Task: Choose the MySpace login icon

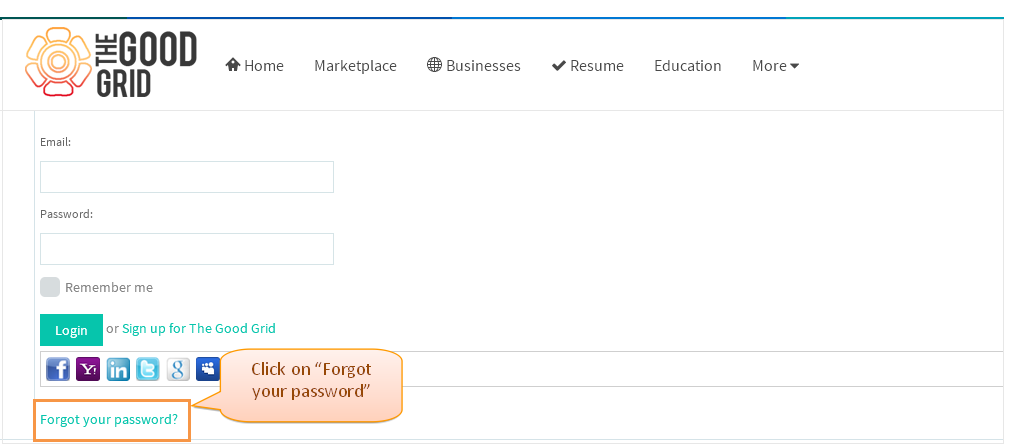Action: (x=208, y=370)
